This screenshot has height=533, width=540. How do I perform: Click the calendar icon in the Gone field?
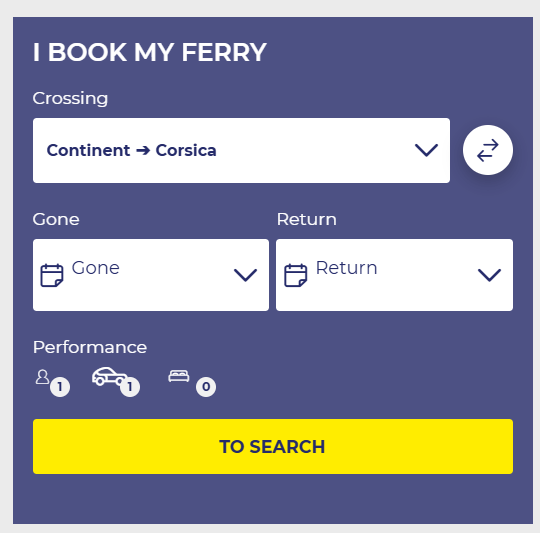[x=52, y=275]
